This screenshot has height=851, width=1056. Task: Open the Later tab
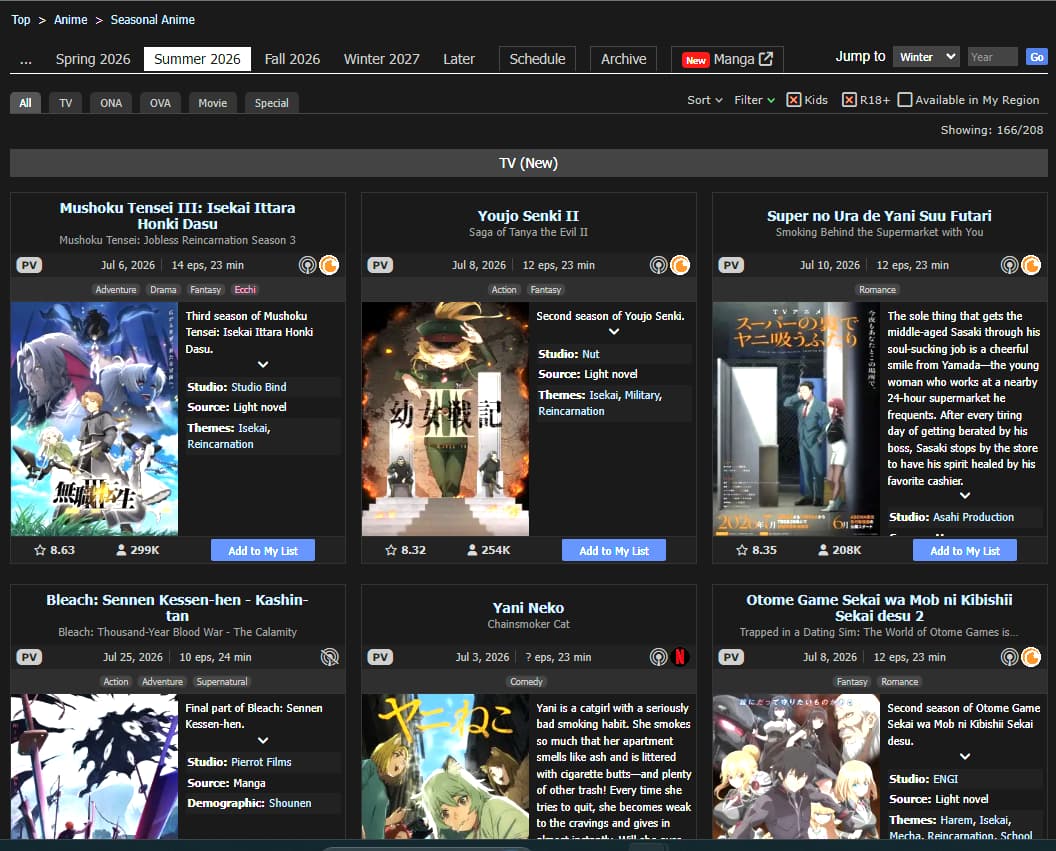pyautogui.click(x=459, y=59)
